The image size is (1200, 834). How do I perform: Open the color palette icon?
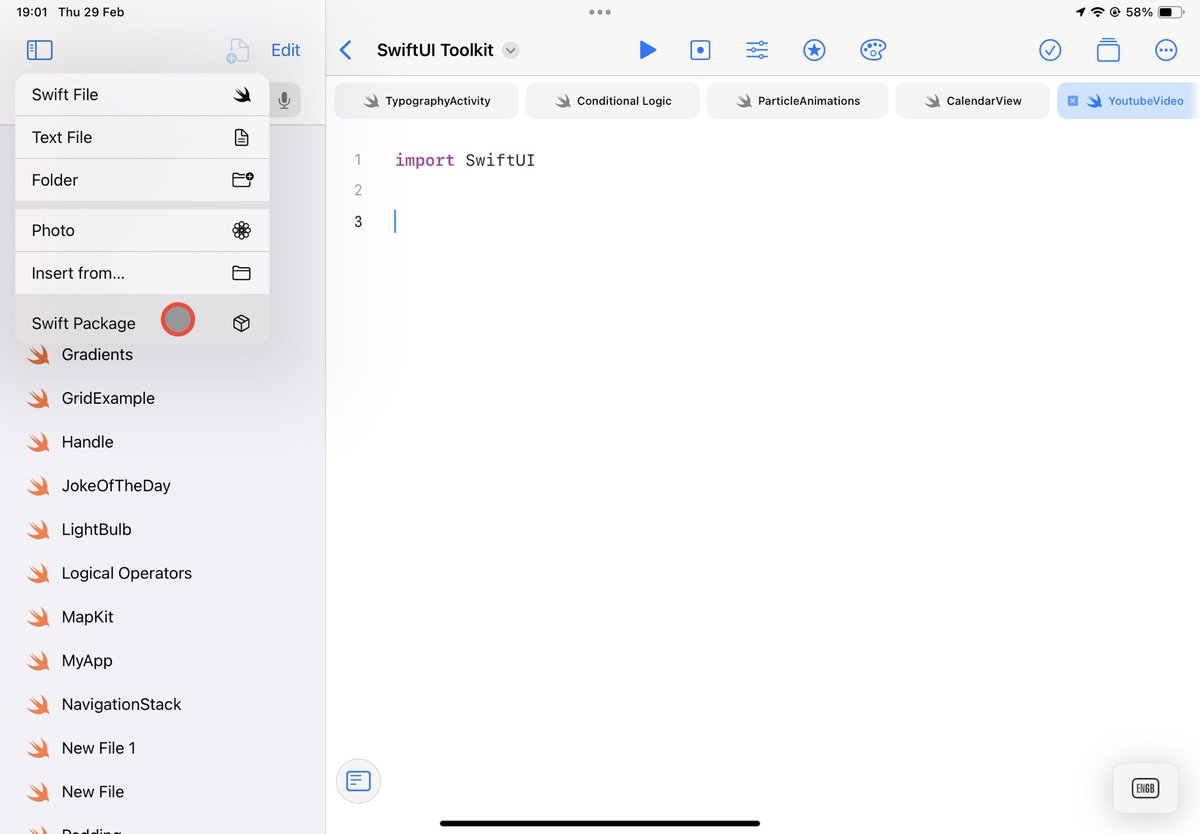point(873,50)
